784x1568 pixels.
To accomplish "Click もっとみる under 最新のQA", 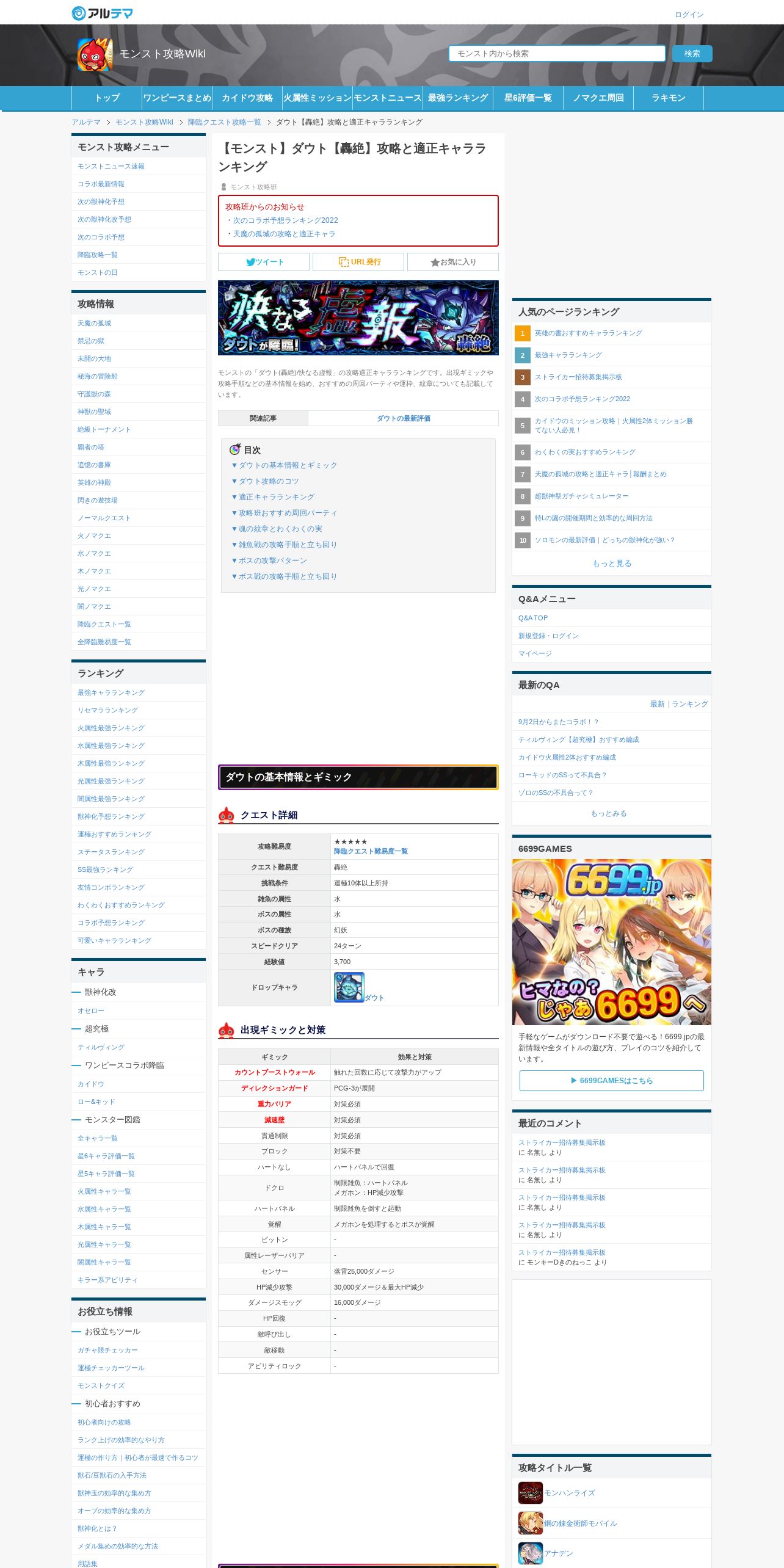I will pos(608,813).
